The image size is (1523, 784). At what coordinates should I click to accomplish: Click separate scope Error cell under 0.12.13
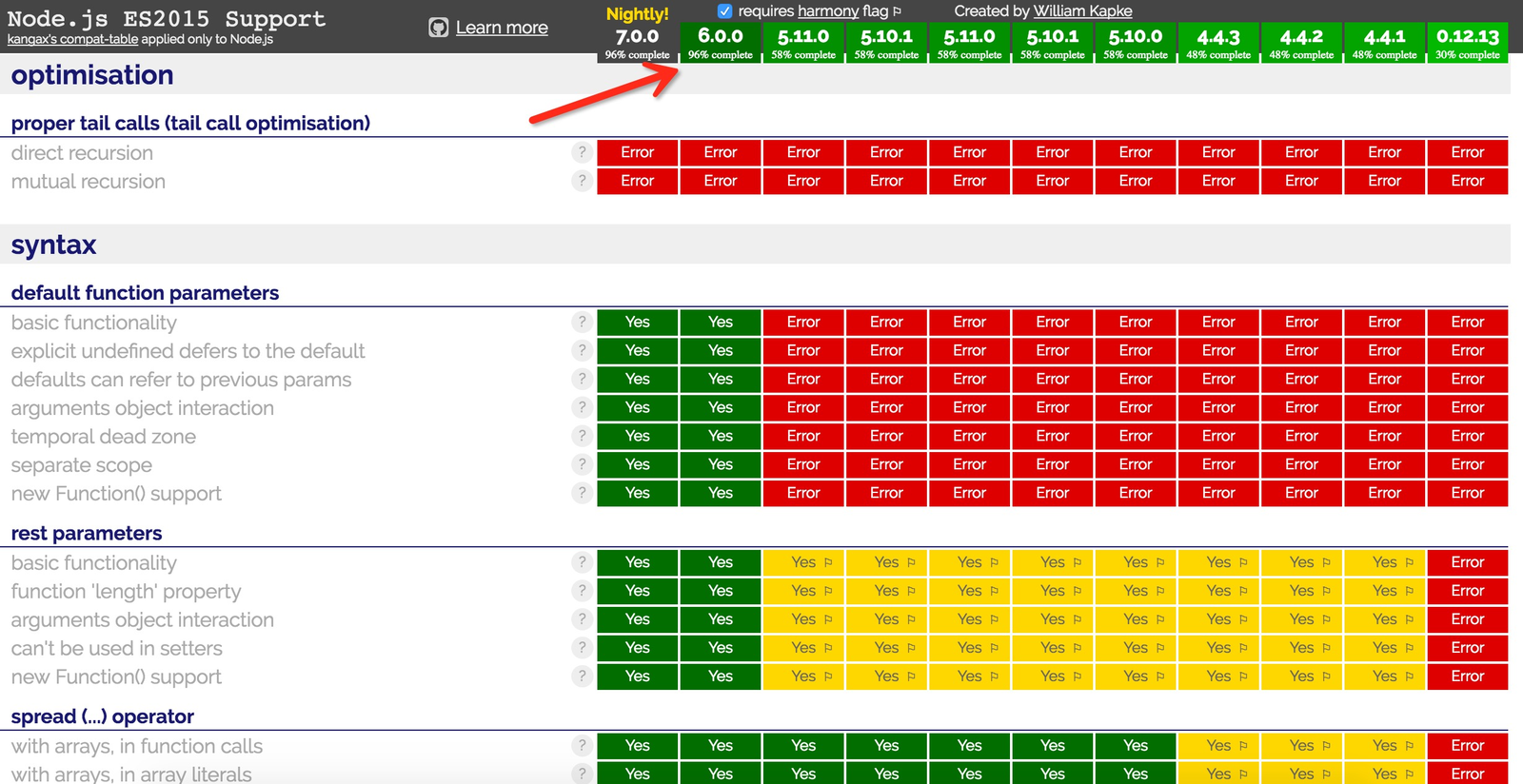(1468, 464)
